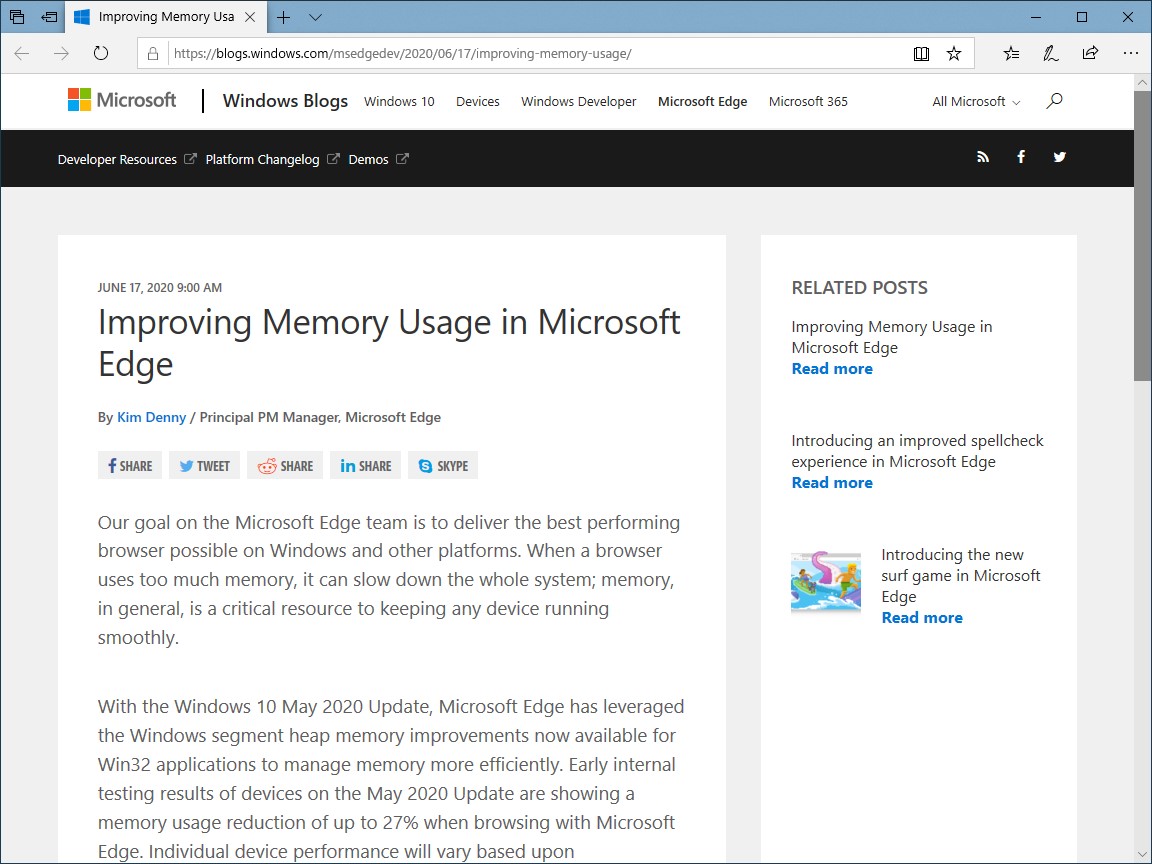Click the surf game thumbnail image

(x=825, y=581)
